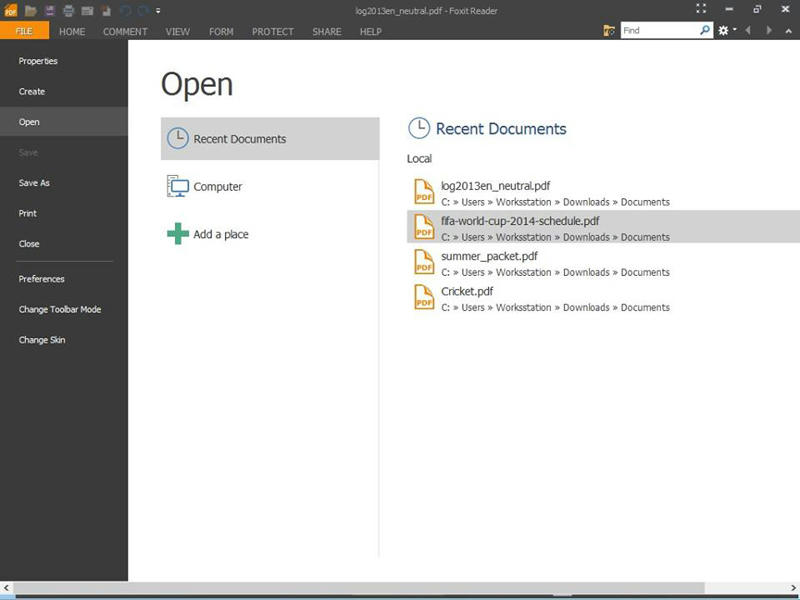Screen dimensions: 800x600
Task: Open log2013en_neutral.pdf from recent list
Action: (603, 193)
